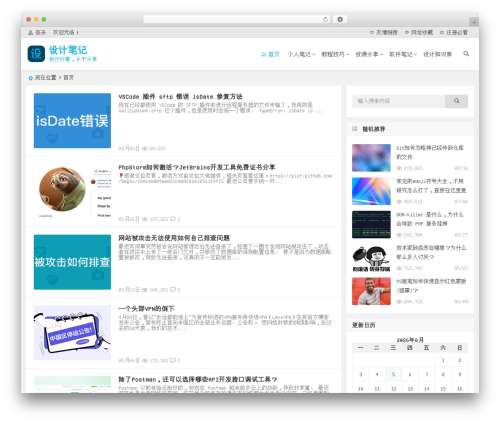This screenshot has height=423, width=500.
Task: Expand the 软件笔记 menu dropdown
Action: click(403, 54)
